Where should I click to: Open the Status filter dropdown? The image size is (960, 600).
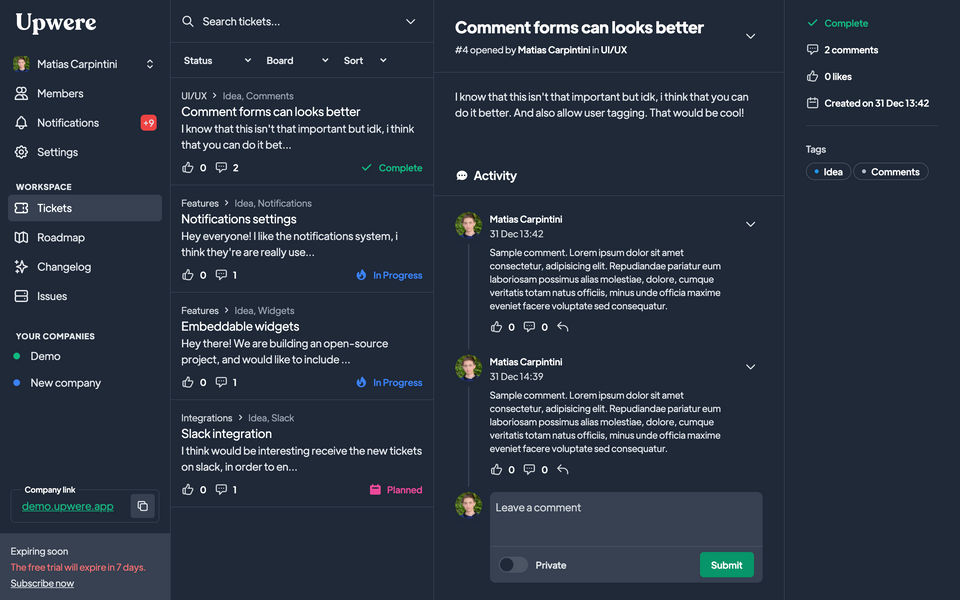coord(217,60)
